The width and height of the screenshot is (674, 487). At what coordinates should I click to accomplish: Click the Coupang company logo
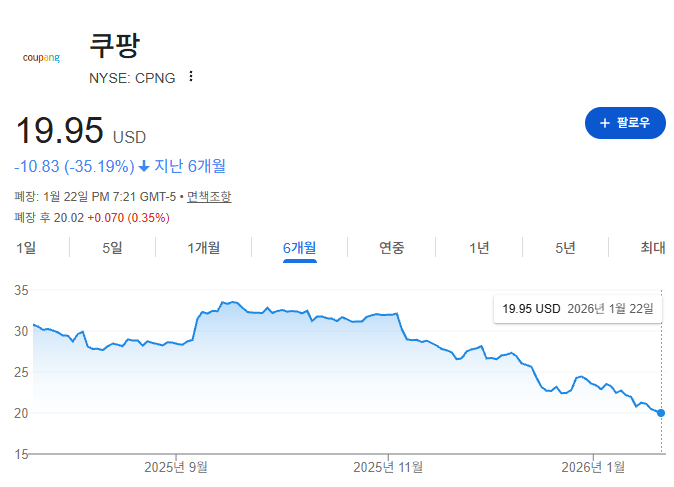click(x=41, y=57)
